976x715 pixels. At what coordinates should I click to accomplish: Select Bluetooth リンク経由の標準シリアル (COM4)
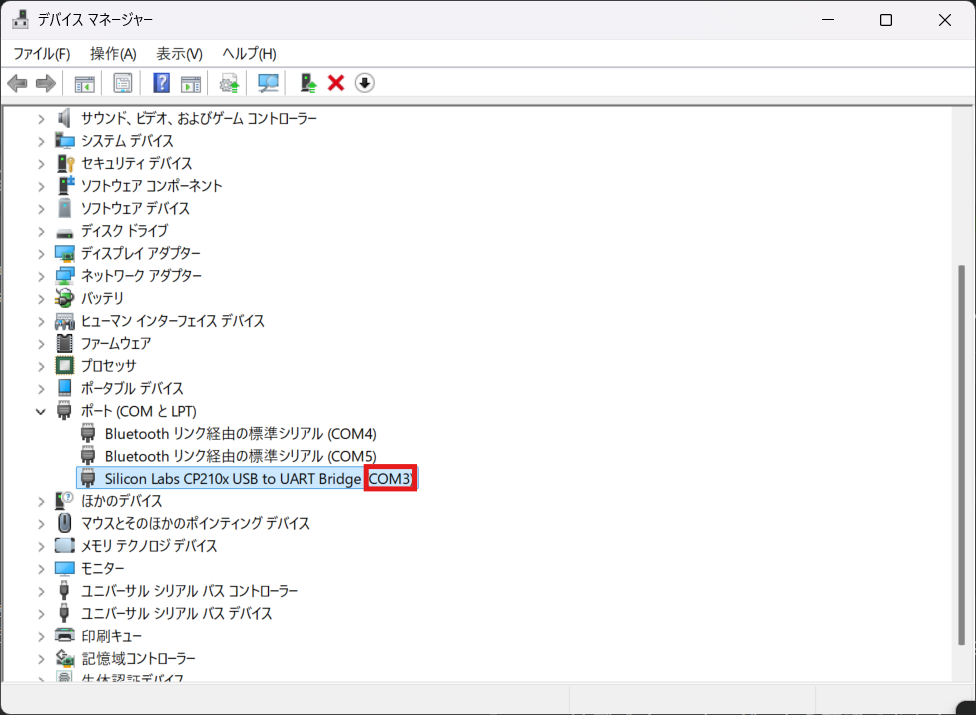click(x=240, y=434)
